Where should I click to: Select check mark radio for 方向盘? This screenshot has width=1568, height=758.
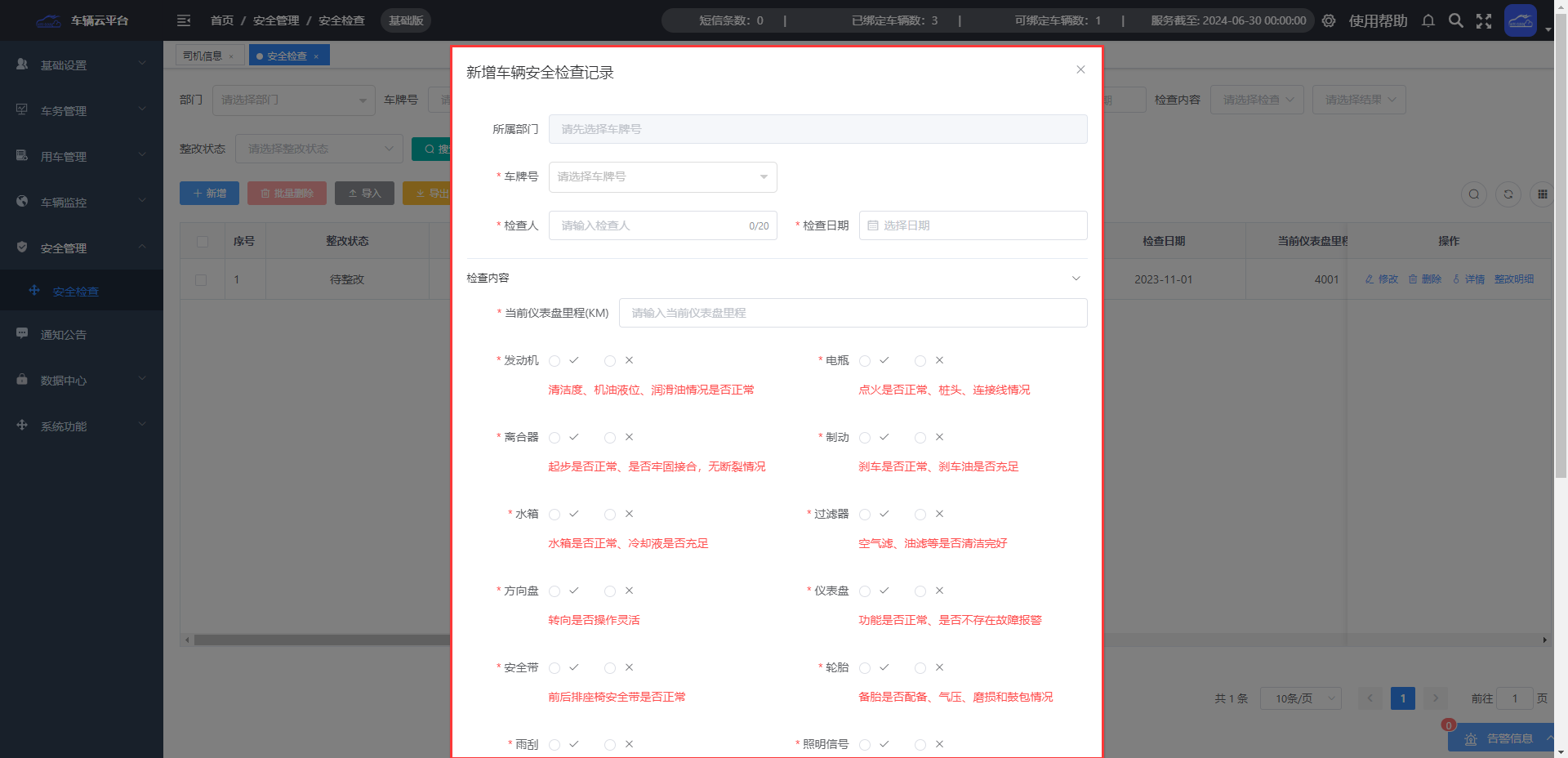pos(555,591)
